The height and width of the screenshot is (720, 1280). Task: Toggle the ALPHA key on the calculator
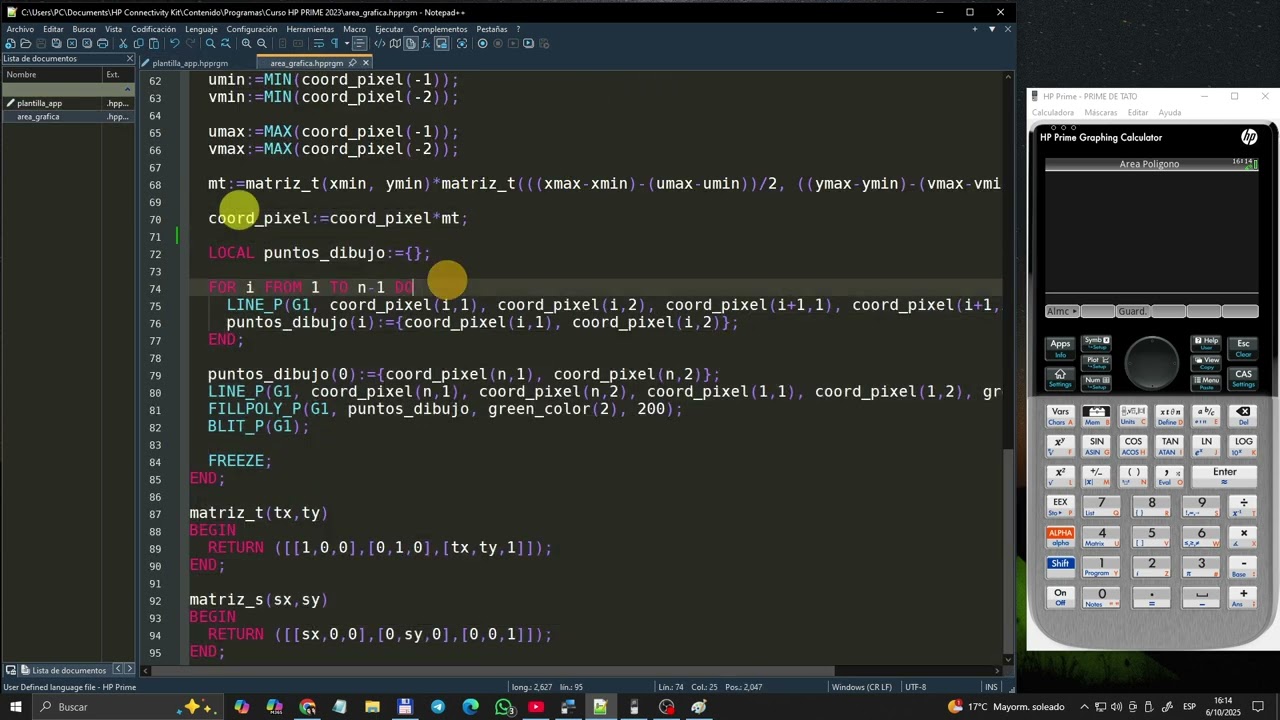[x=1060, y=536]
